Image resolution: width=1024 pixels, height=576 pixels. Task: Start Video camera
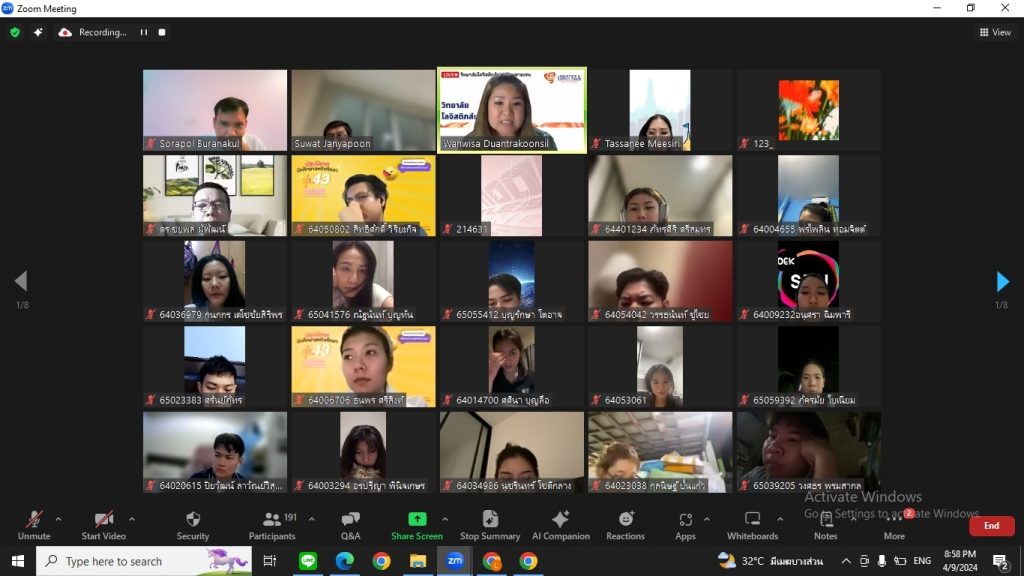[103, 526]
